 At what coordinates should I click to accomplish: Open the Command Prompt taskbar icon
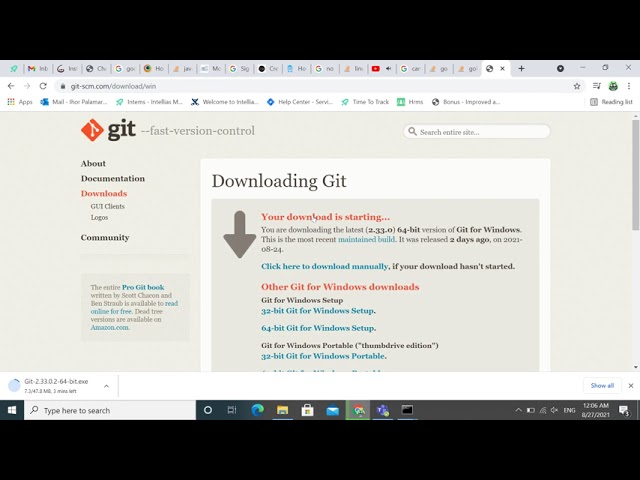(x=407, y=410)
